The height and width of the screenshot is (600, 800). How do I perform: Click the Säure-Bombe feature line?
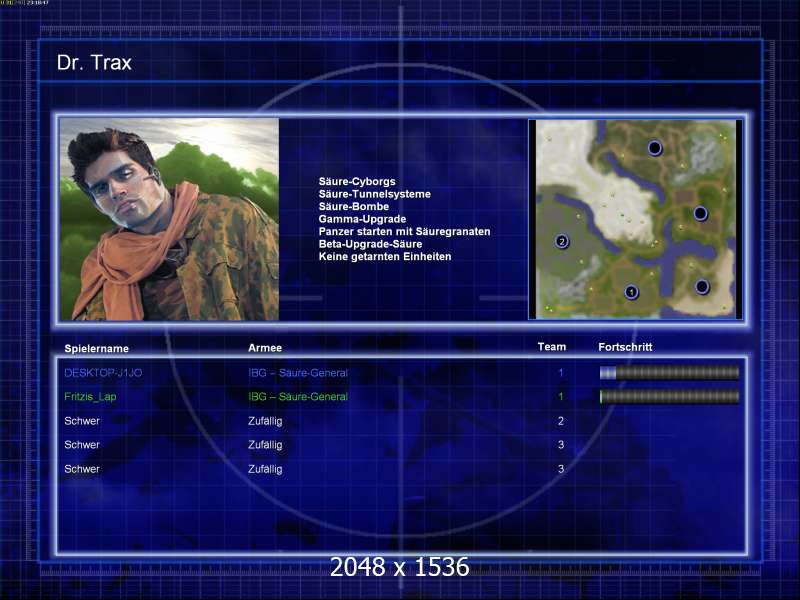pos(354,206)
